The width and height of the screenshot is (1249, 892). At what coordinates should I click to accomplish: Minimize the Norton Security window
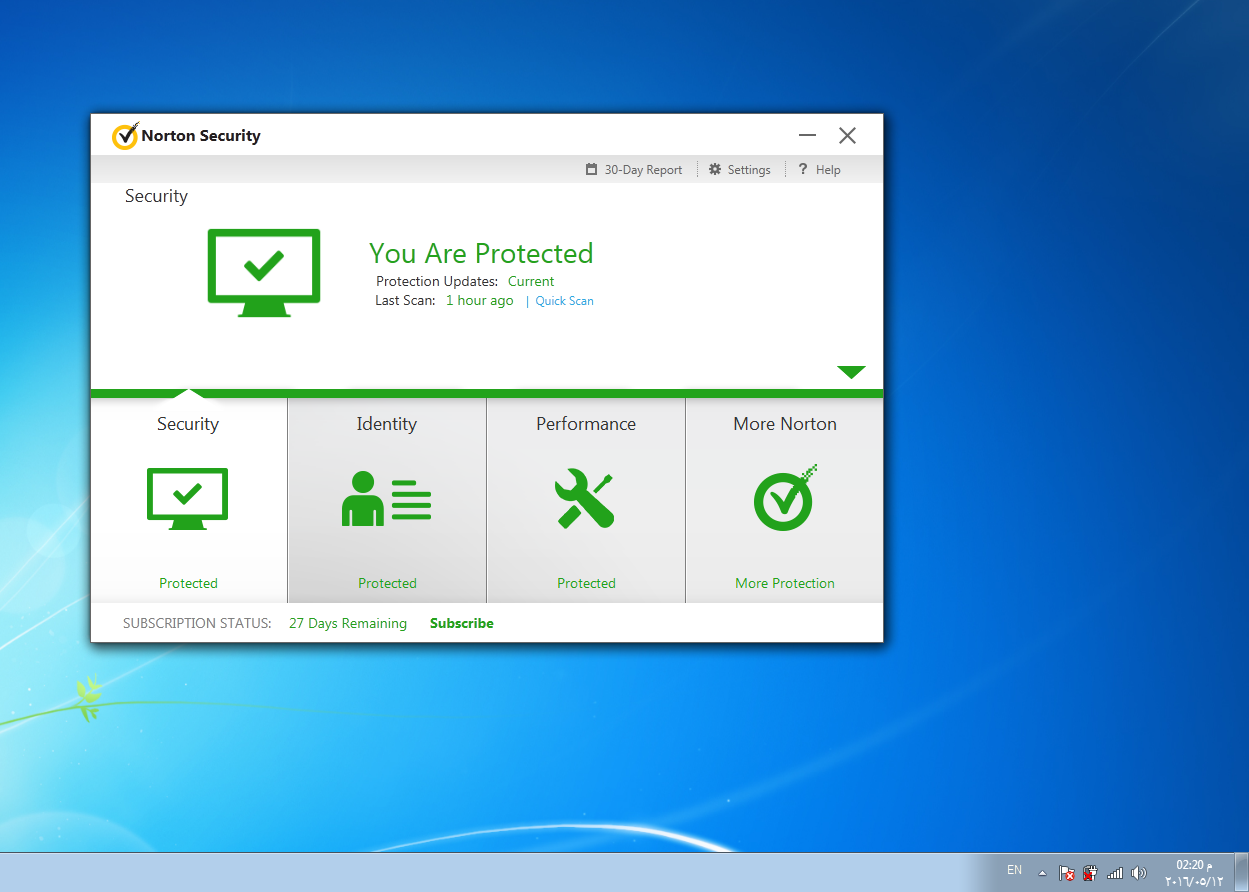(808, 136)
